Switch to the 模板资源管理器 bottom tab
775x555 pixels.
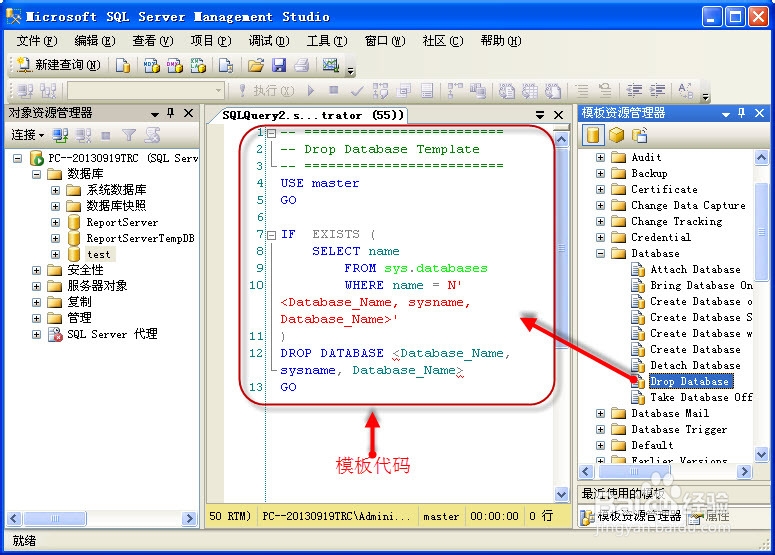tap(632, 516)
